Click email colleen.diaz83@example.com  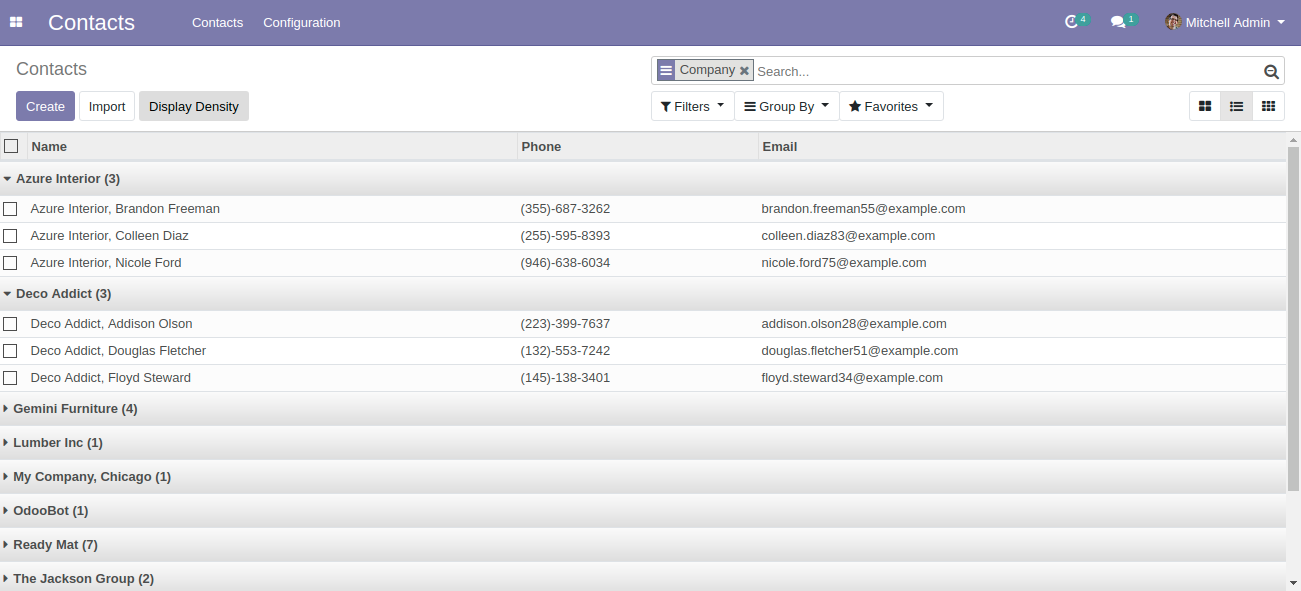coord(848,236)
